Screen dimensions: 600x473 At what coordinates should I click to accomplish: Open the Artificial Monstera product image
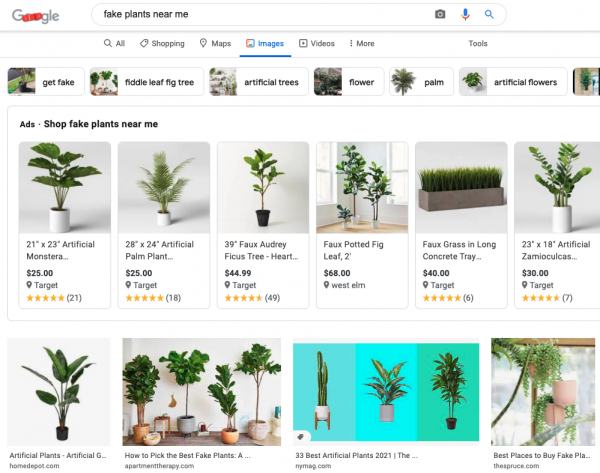point(65,188)
